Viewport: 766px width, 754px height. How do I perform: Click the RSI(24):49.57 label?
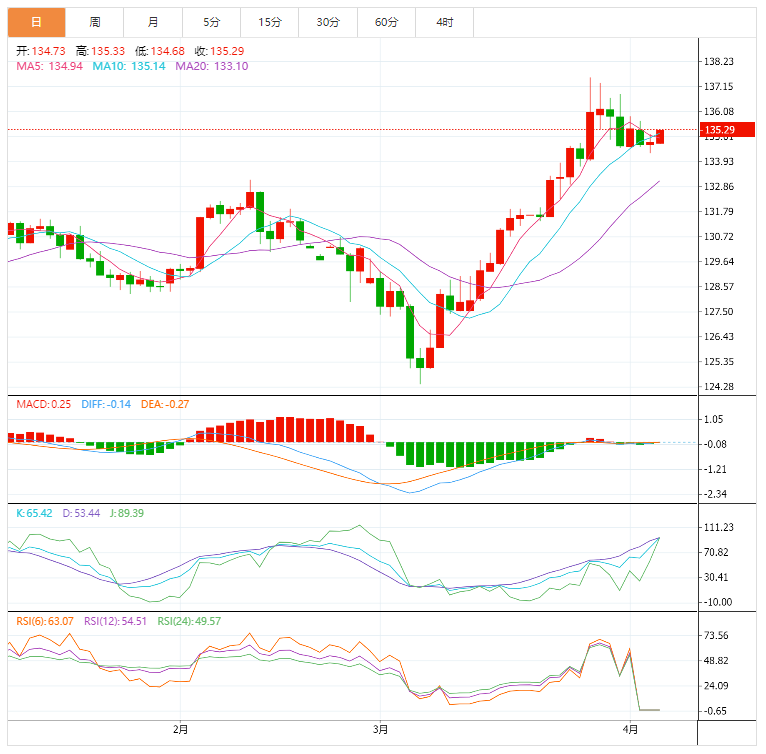point(189,622)
